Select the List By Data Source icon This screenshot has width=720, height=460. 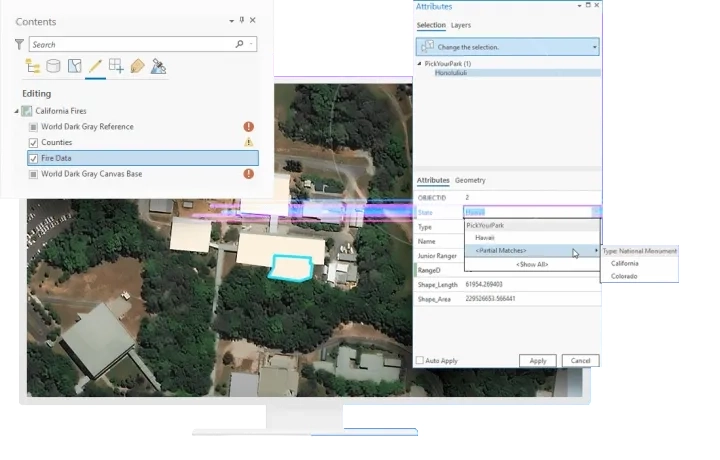coord(53,67)
